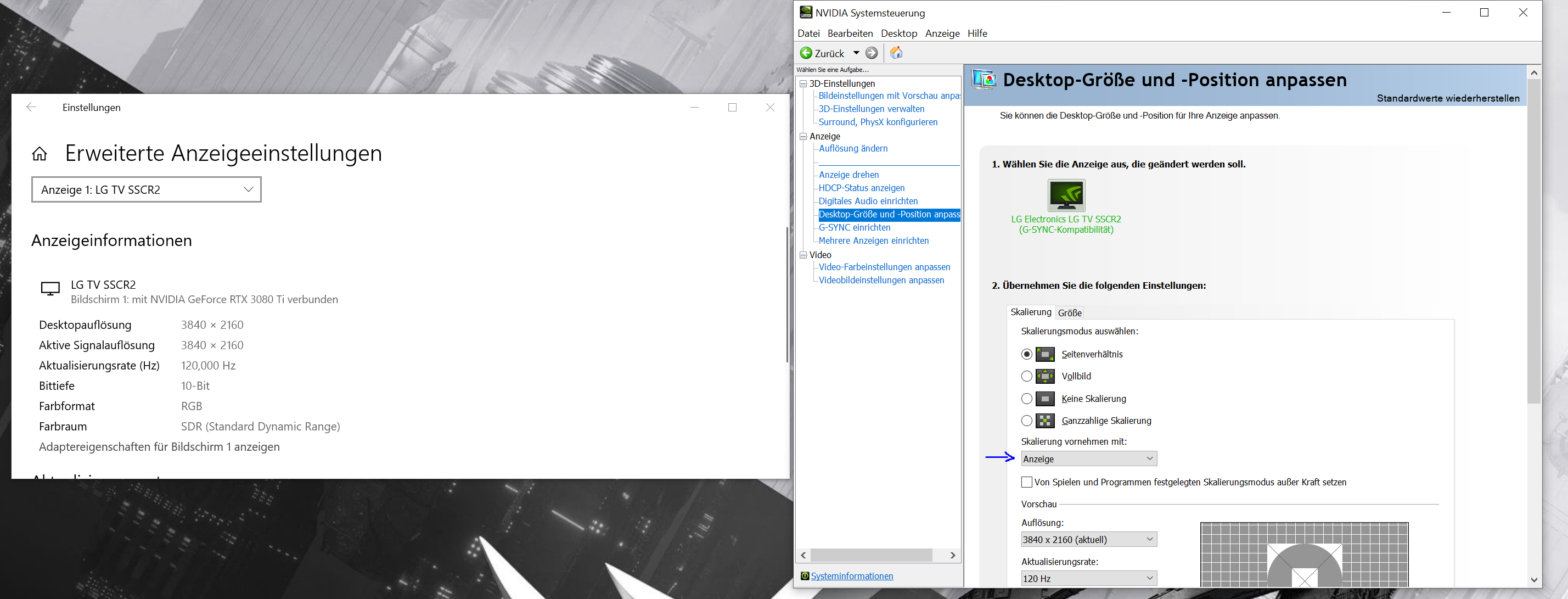
Task: Click the green Zurück back arrow icon
Action: point(806,53)
